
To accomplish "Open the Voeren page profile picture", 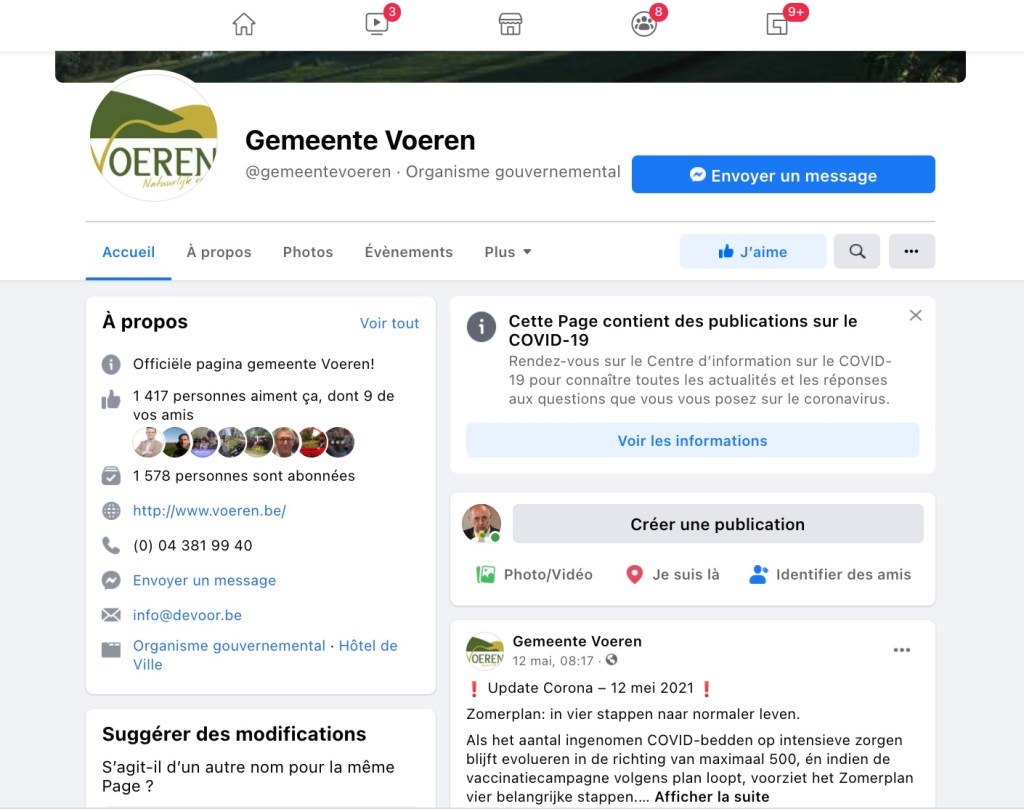I will click(x=154, y=136).
